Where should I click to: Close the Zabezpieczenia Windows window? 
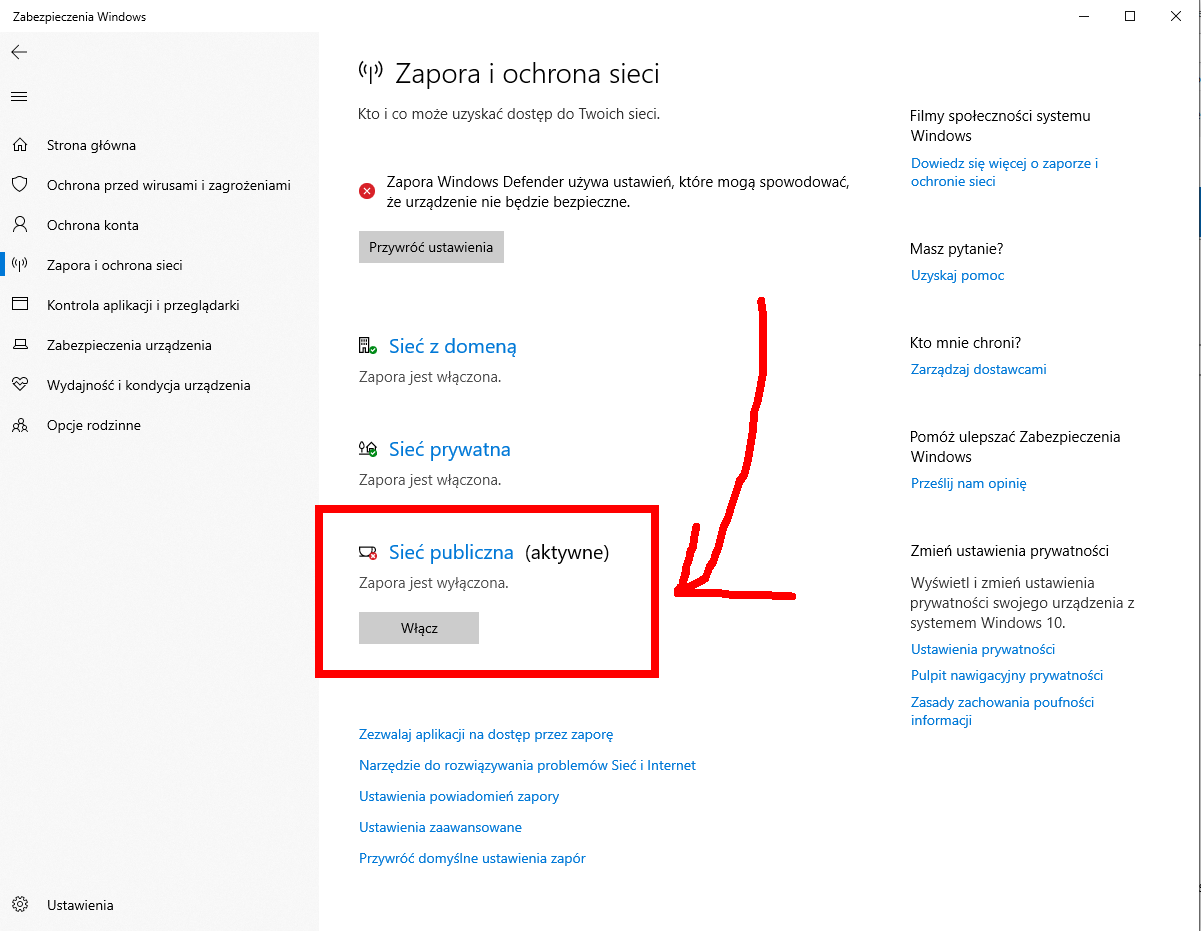[1176, 16]
